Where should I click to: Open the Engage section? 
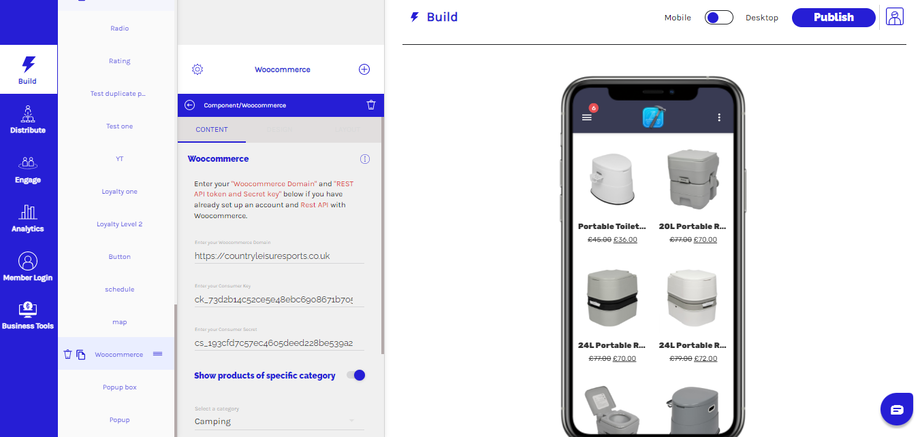point(28,169)
